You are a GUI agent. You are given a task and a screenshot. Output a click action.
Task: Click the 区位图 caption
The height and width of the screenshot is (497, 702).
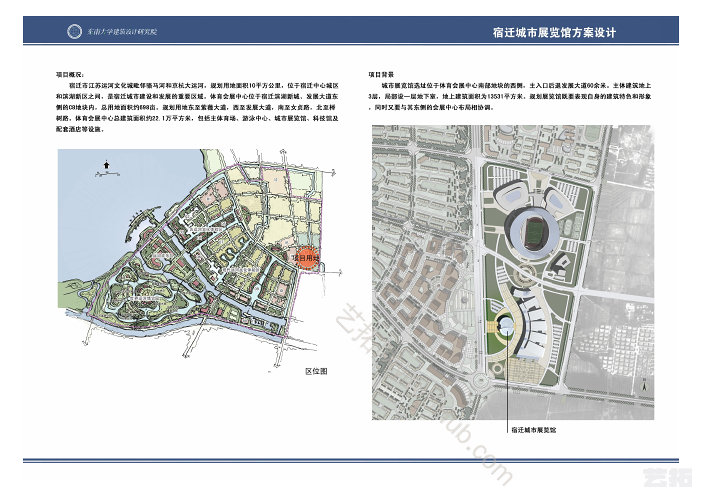(x=316, y=371)
